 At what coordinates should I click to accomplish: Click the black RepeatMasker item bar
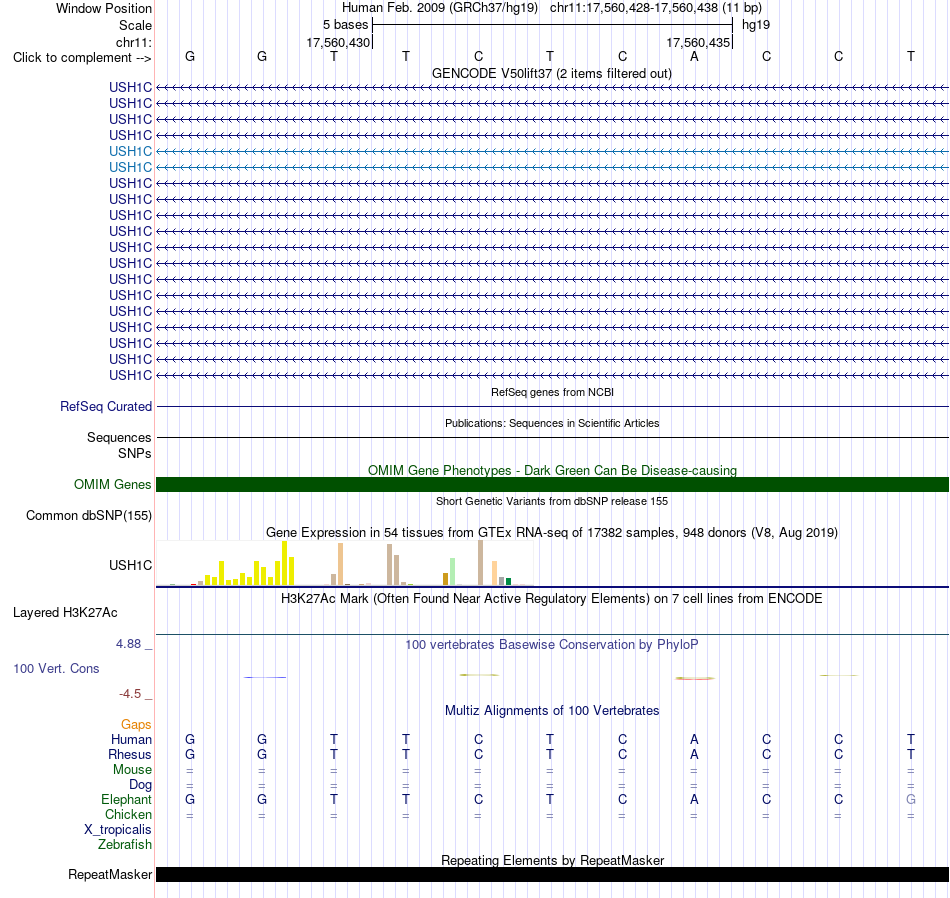[x=553, y=874]
